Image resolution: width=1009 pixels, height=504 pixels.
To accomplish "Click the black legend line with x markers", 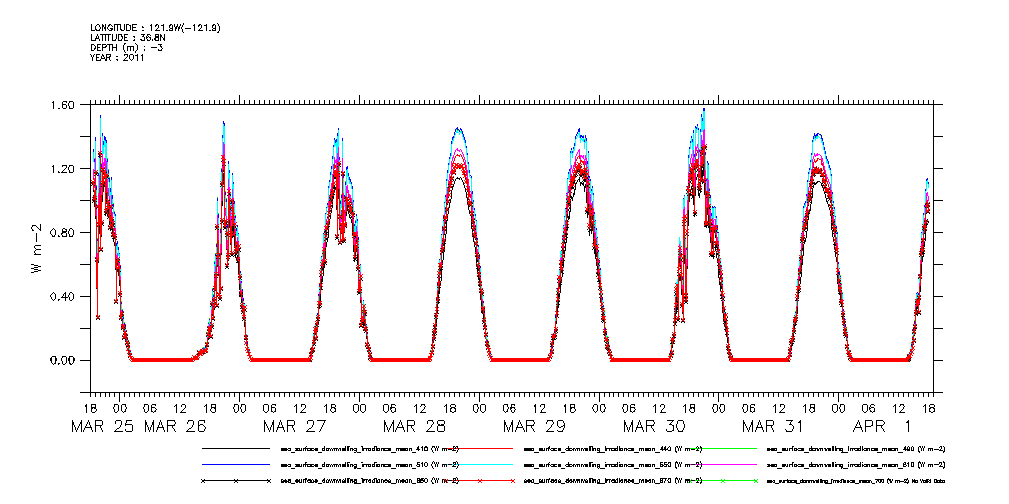I will 235,481.
